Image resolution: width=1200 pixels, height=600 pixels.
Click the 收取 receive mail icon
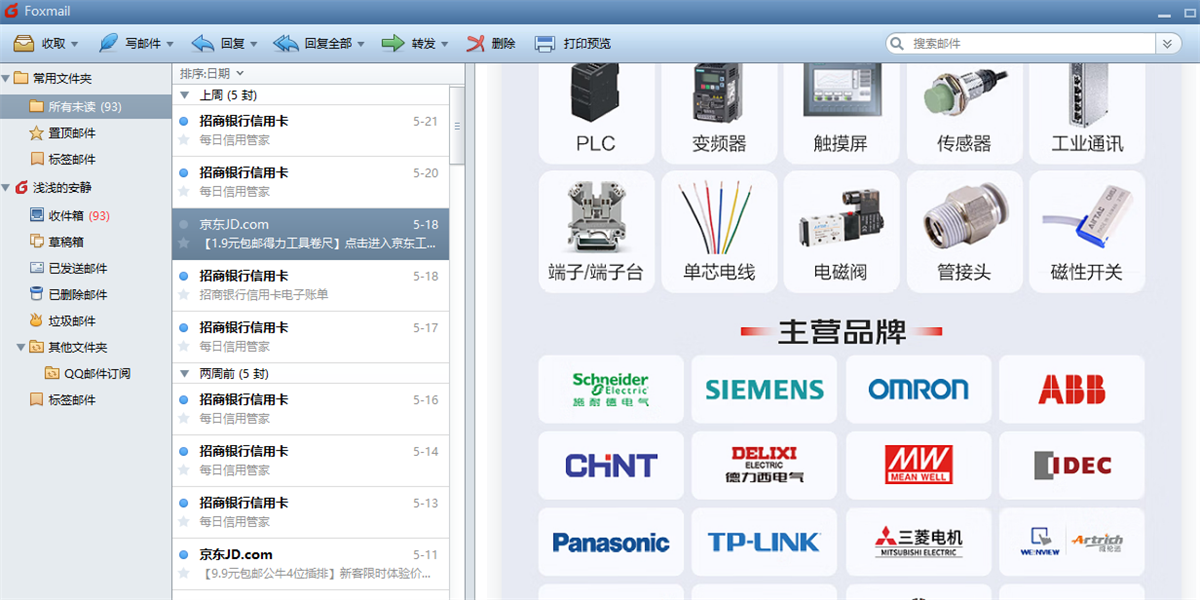click(x=24, y=43)
